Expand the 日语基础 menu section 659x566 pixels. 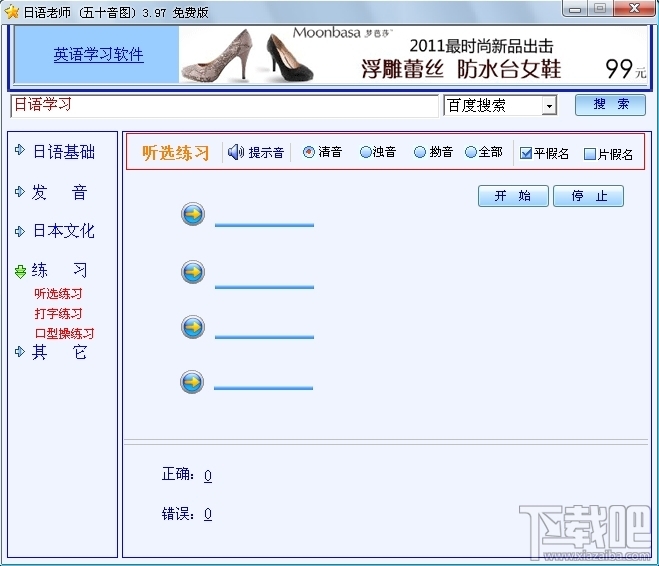[x=64, y=151]
